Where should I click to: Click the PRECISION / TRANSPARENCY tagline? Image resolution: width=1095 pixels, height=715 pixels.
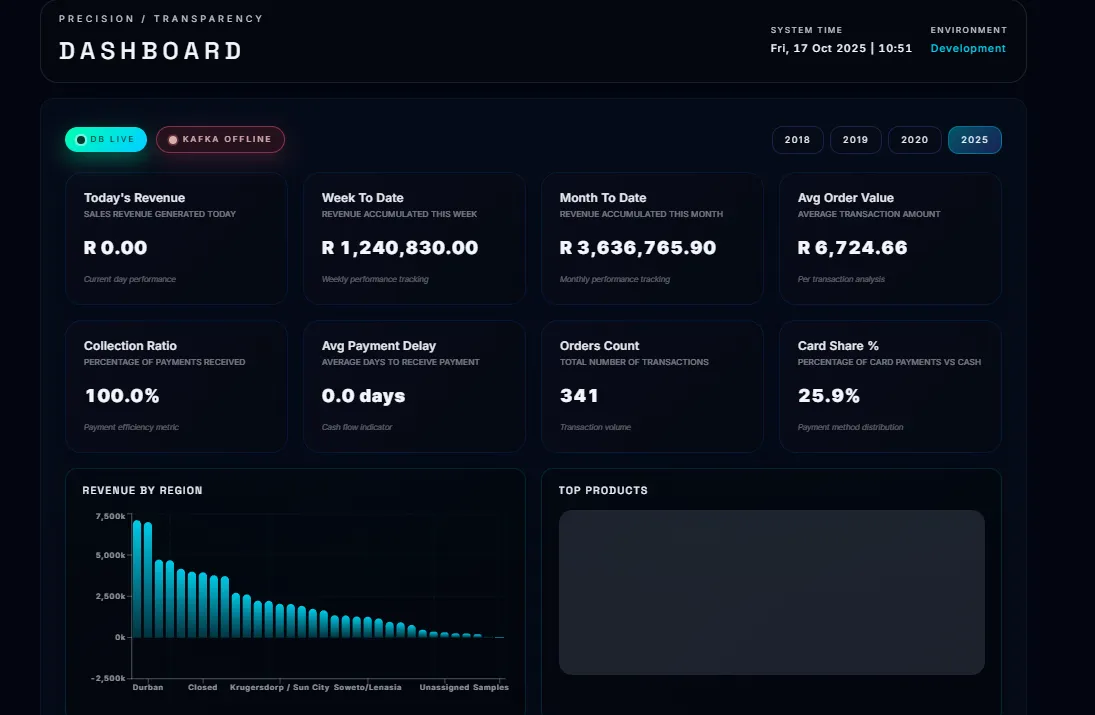coord(161,19)
